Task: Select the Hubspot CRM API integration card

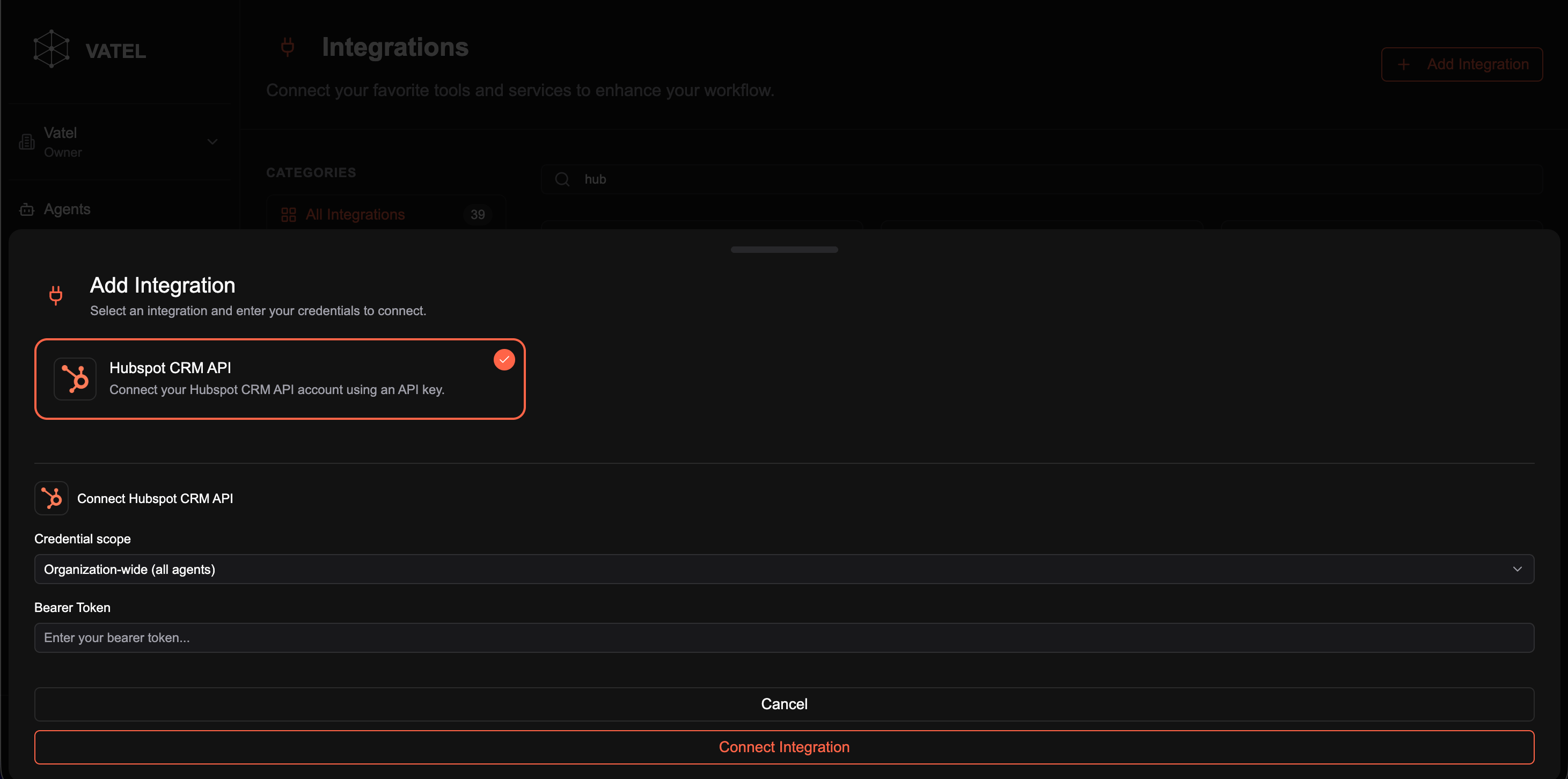Action: (280, 379)
